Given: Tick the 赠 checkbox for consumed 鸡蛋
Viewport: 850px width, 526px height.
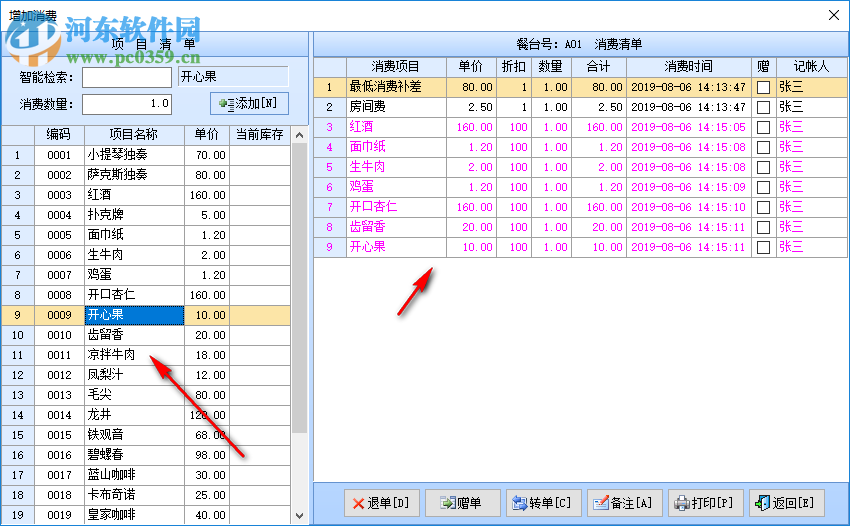Looking at the screenshot, I should click(763, 188).
